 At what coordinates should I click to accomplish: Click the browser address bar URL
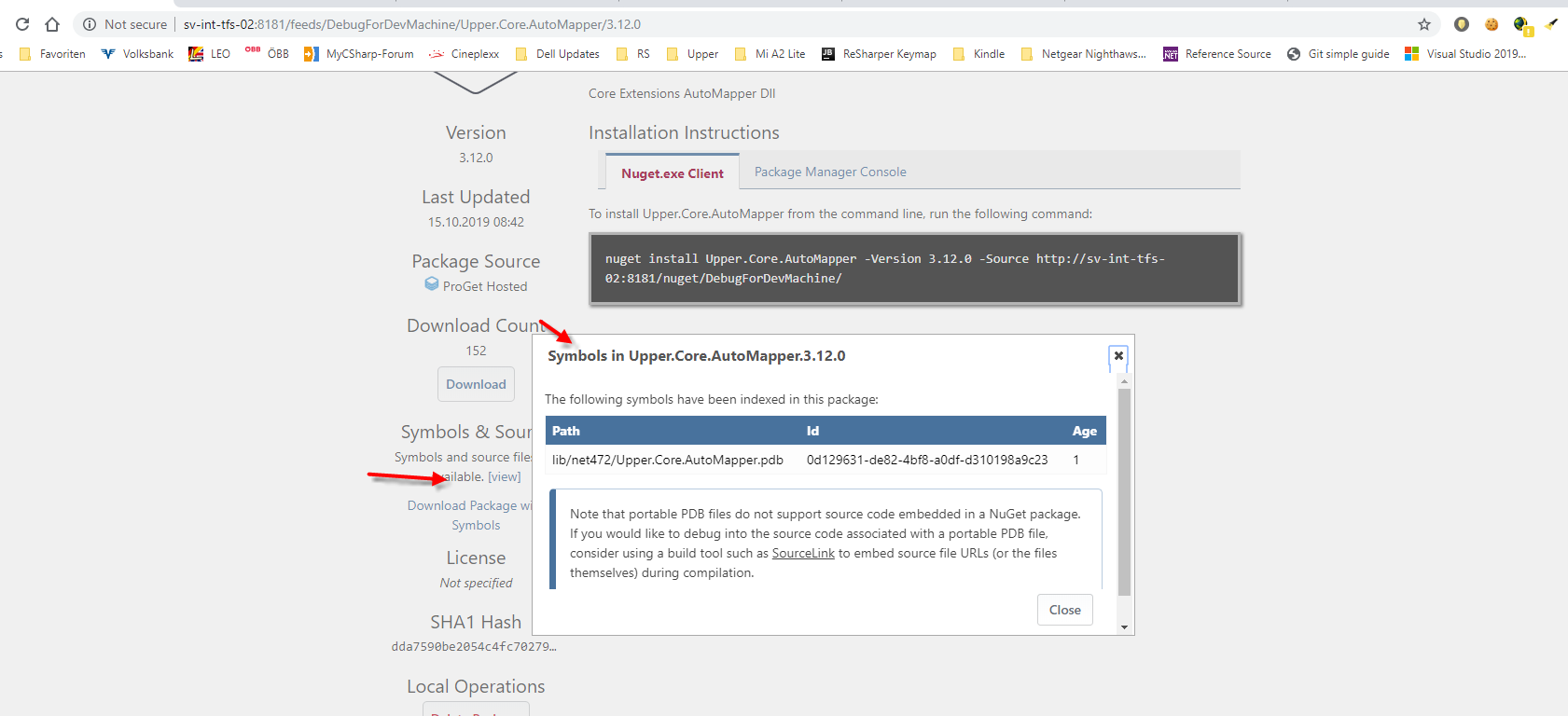point(412,24)
